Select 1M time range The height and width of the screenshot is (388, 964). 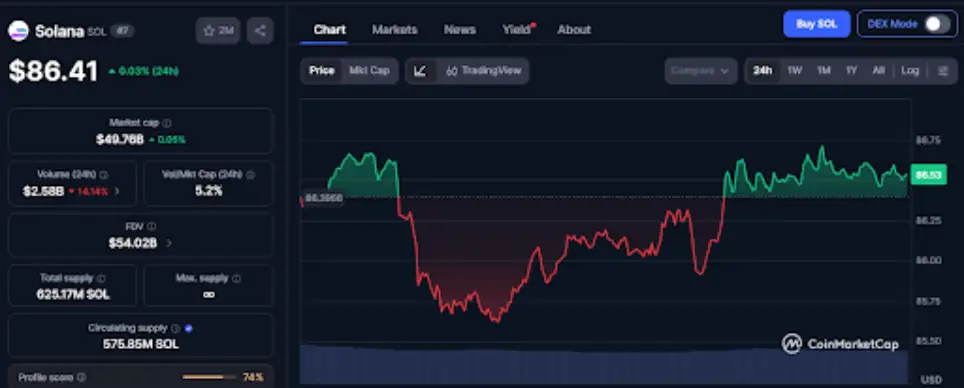point(823,71)
